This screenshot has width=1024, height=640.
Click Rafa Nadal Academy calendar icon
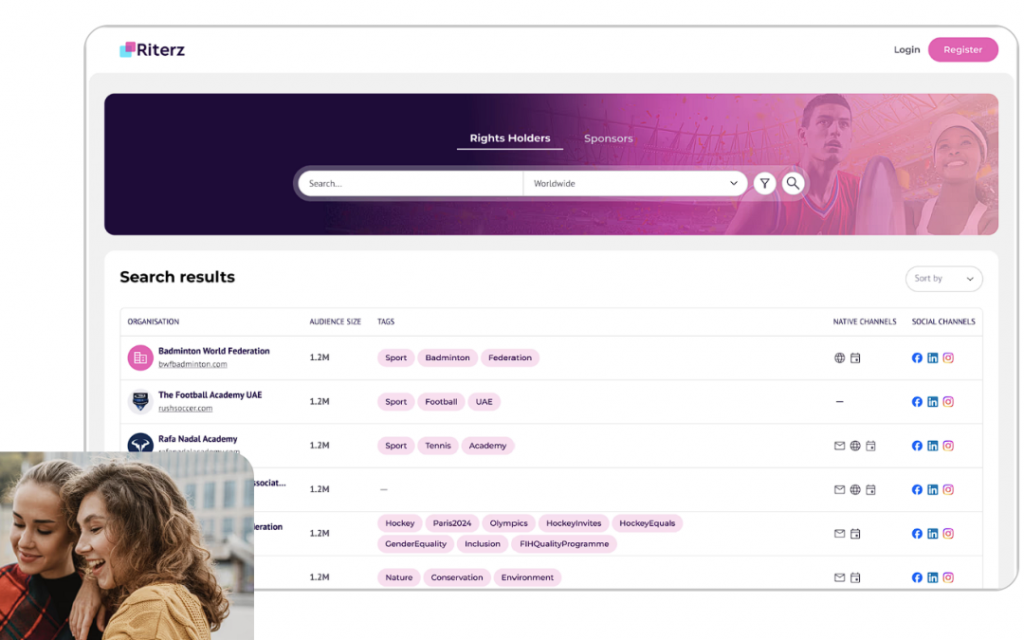tap(871, 446)
